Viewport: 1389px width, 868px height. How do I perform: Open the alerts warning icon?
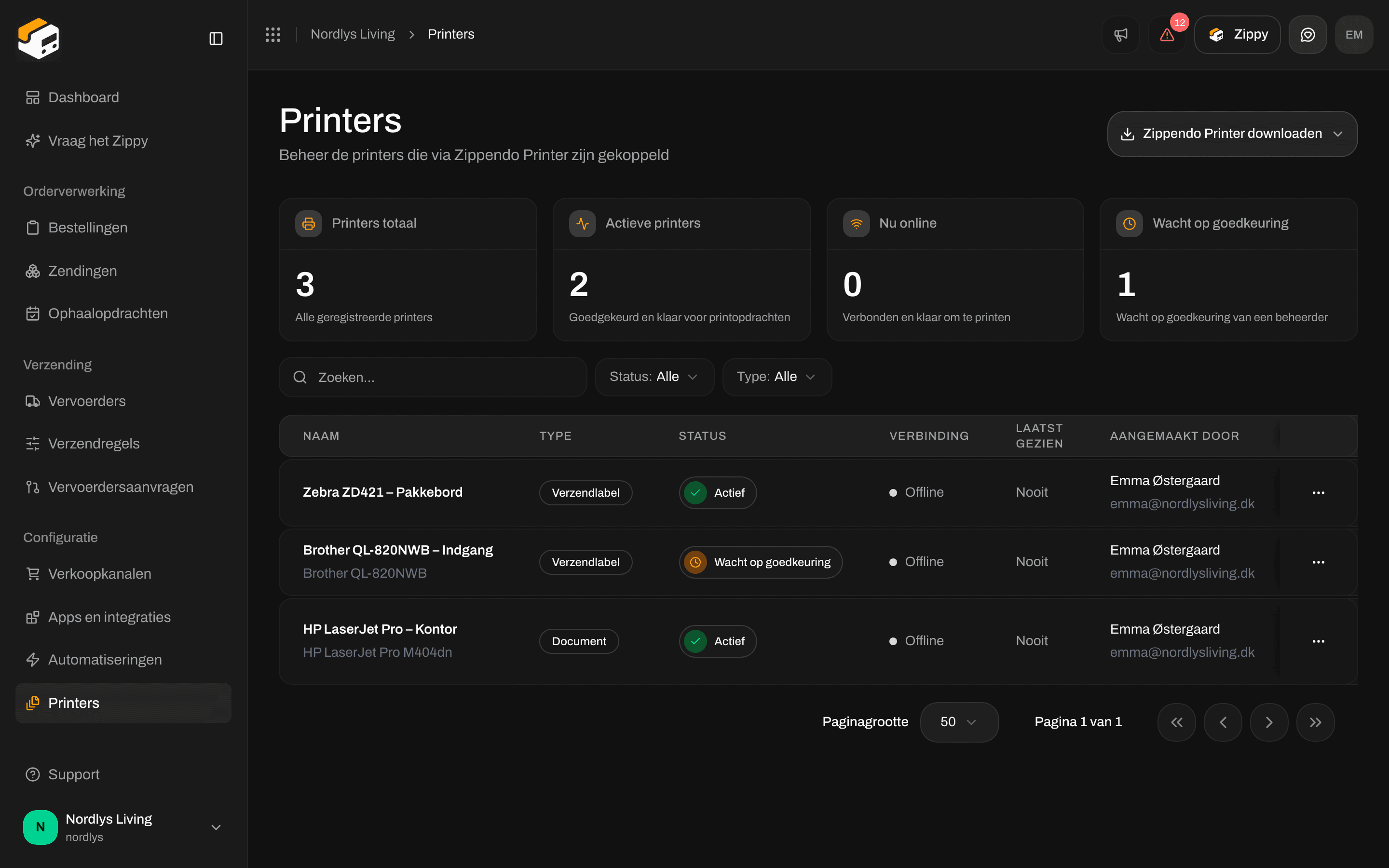point(1167,34)
